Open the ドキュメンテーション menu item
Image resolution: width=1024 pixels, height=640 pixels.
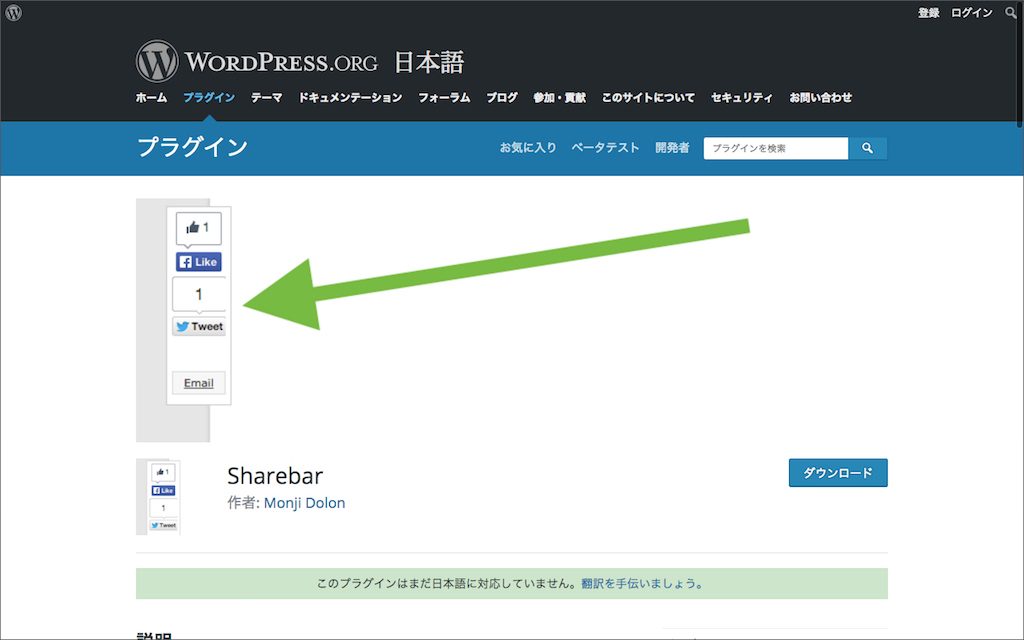coord(350,97)
